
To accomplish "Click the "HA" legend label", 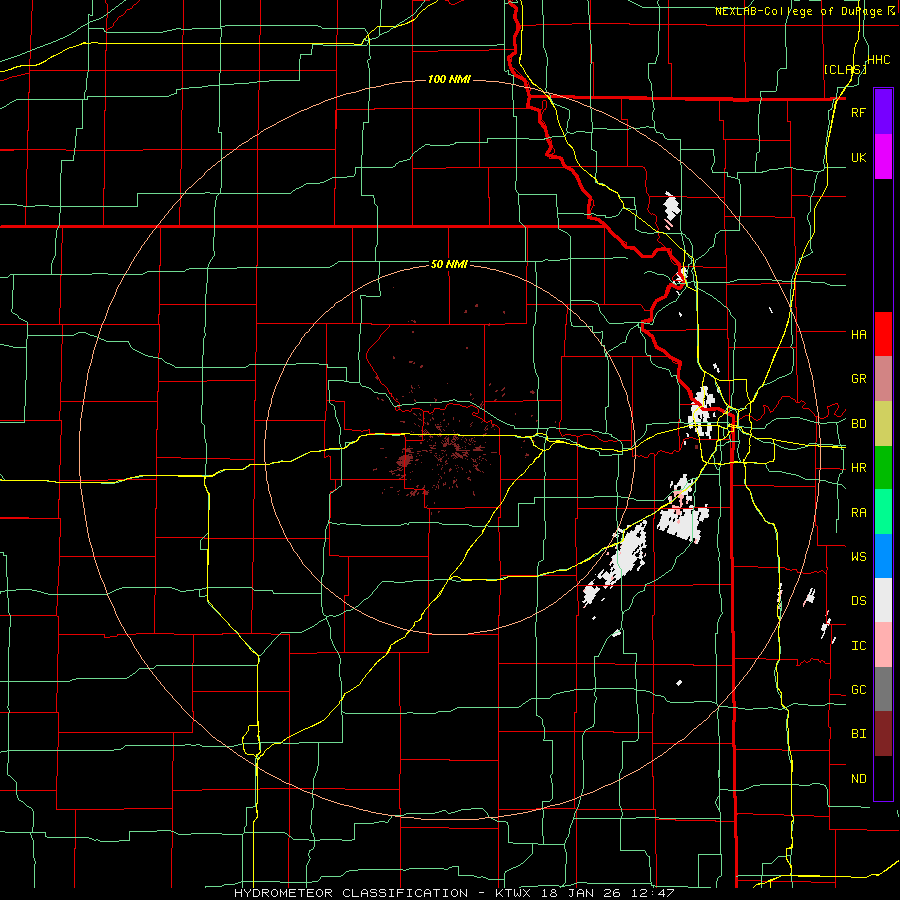I will 858,334.
